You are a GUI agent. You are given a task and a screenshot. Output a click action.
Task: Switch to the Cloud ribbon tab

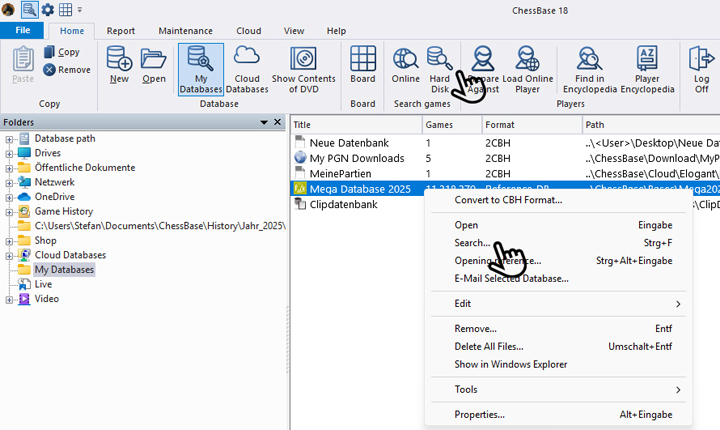click(248, 31)
